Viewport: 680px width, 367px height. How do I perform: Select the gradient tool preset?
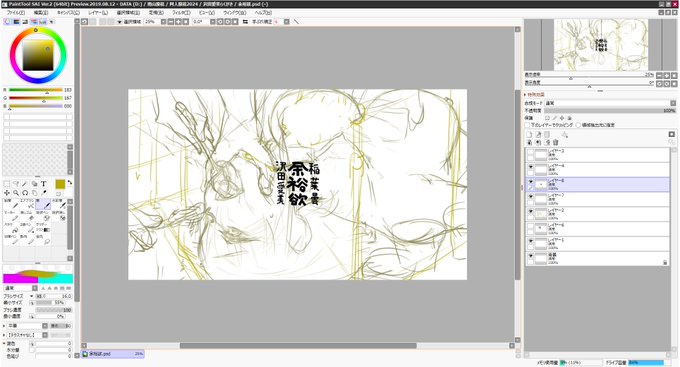(x=43, y=228)
